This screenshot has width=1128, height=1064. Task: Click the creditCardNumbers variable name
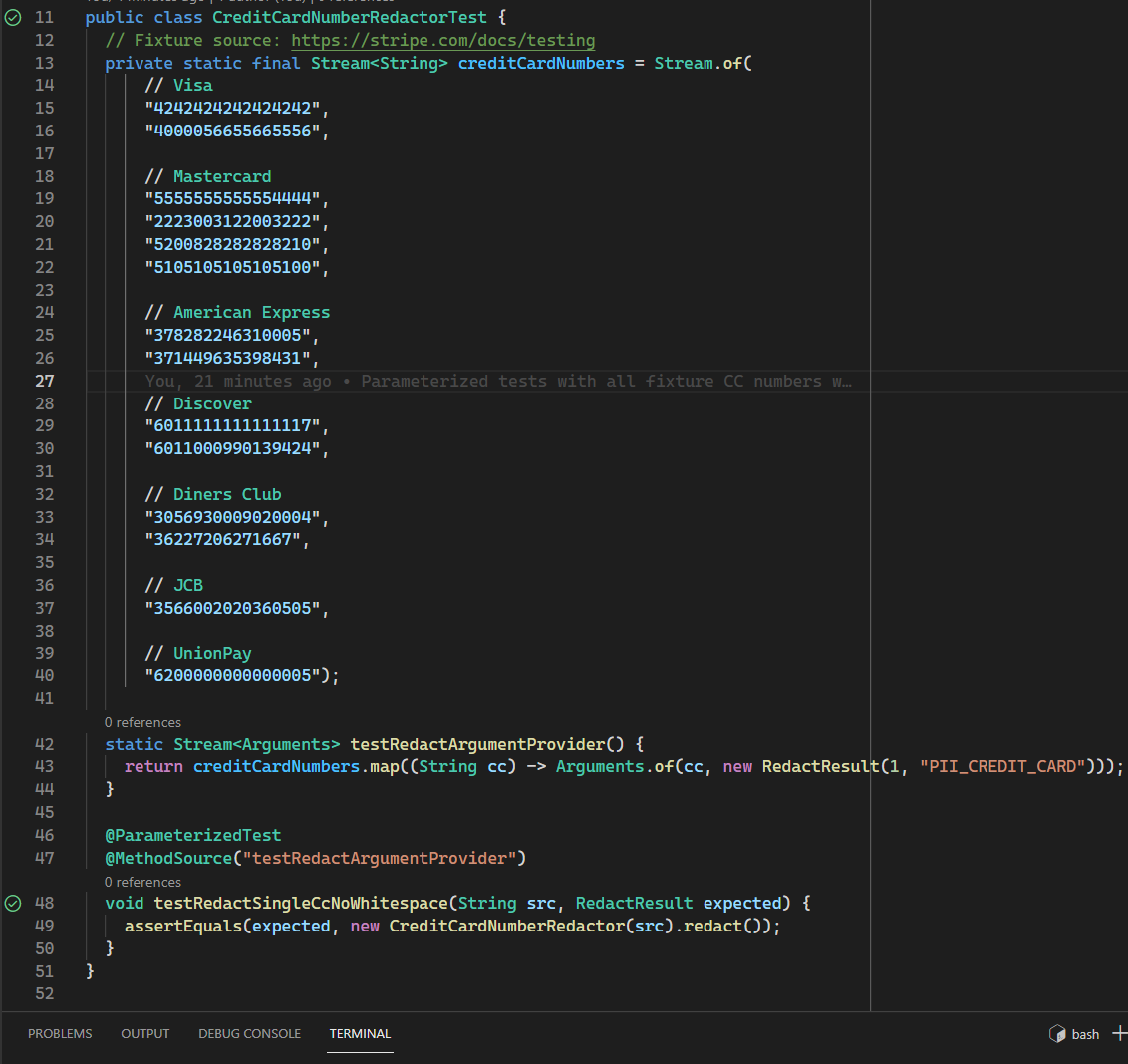pyautogui.click(x=541, y=63)
